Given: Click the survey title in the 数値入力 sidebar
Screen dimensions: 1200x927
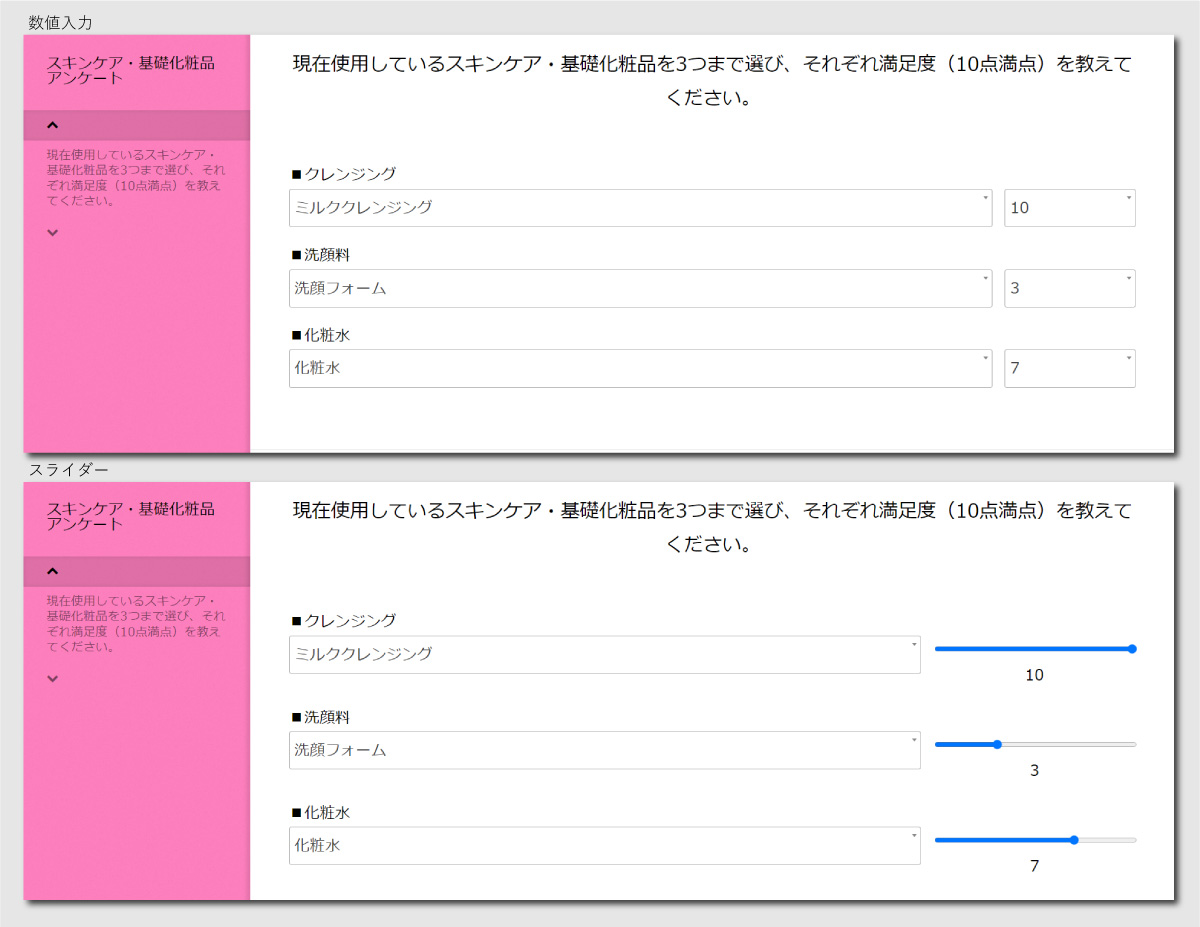Looking at the screenshot, I should pyautogui.click(x=131, y=70).
